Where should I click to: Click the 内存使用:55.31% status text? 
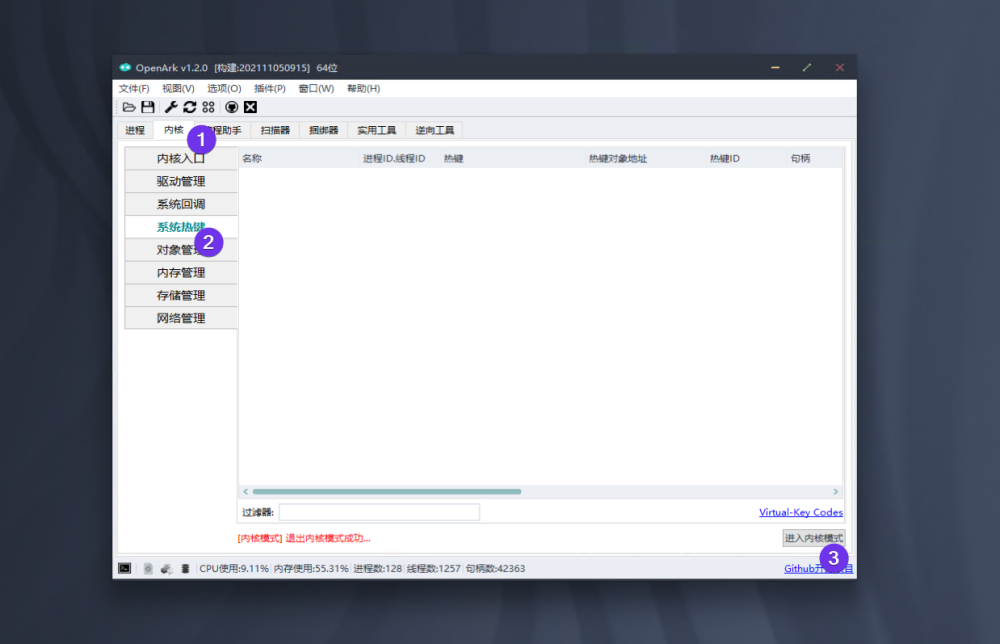point(311,568)
